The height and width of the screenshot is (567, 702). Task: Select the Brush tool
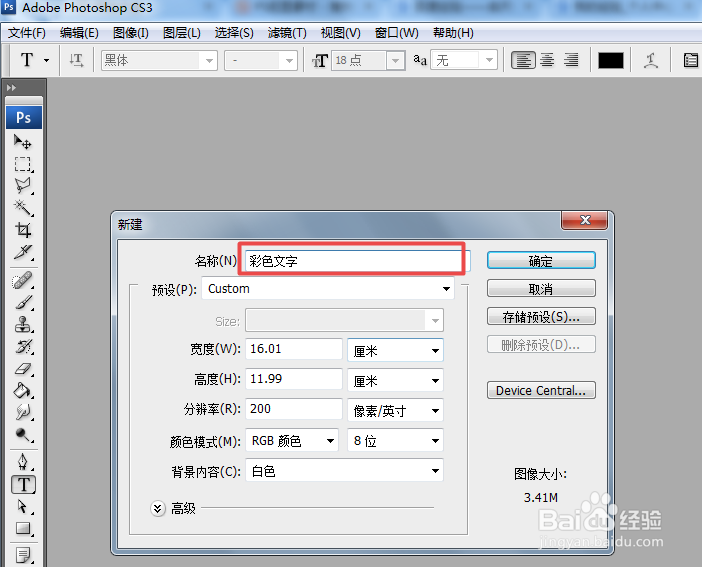pos(23,303)
